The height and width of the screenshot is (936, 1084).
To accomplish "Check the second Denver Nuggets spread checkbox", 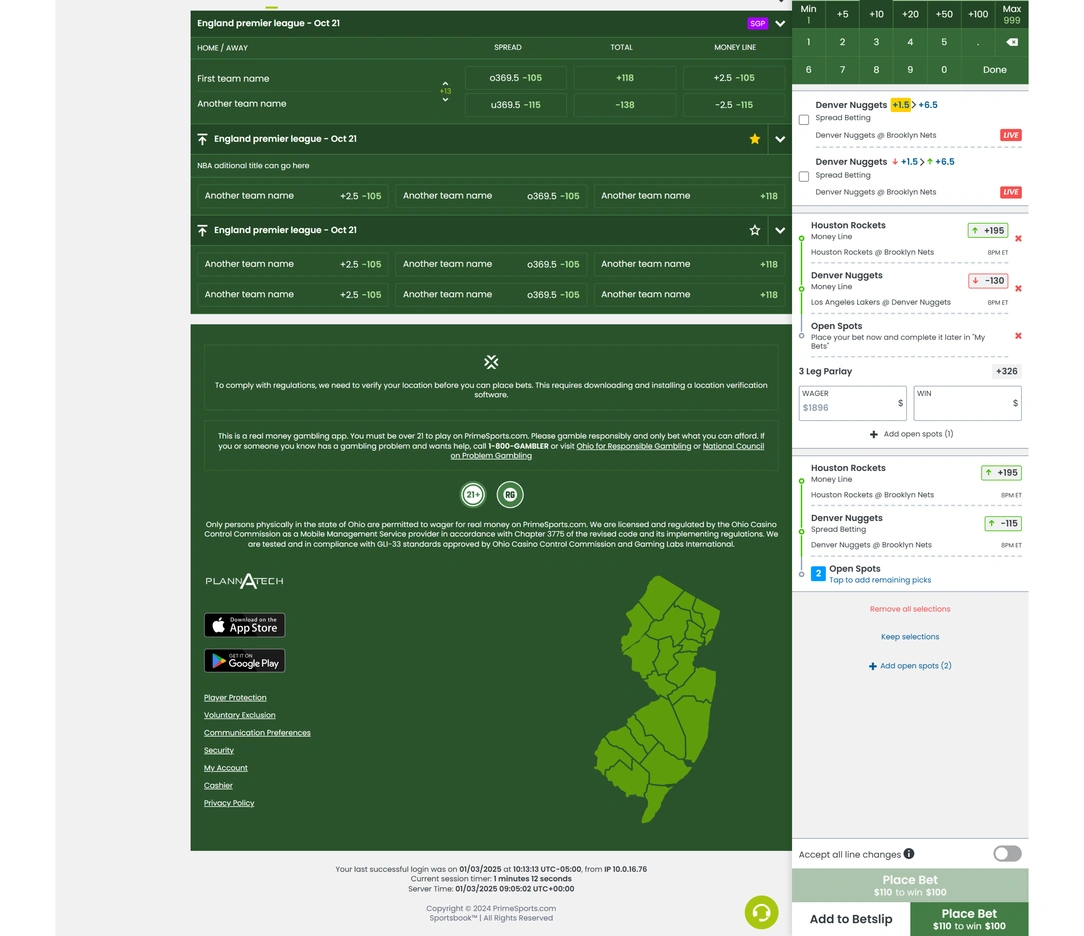I will click(803, 176).
